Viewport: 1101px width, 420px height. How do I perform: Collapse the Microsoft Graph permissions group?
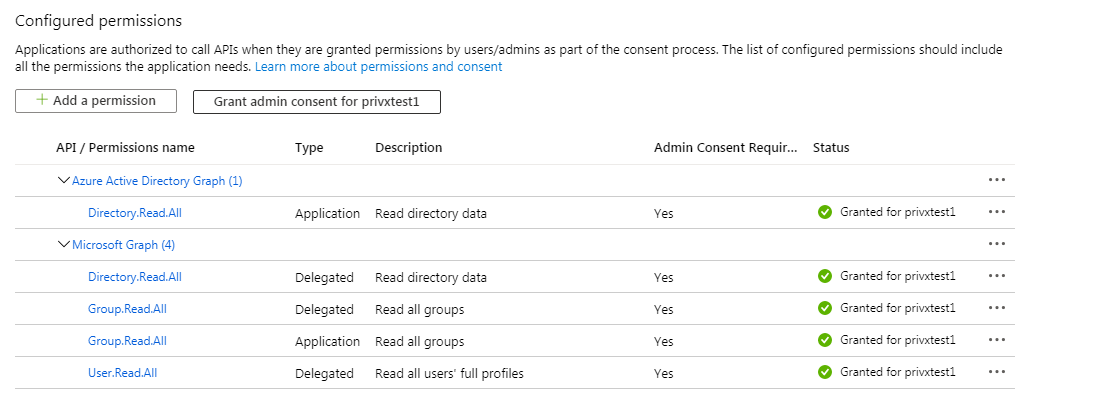(64, 244)
